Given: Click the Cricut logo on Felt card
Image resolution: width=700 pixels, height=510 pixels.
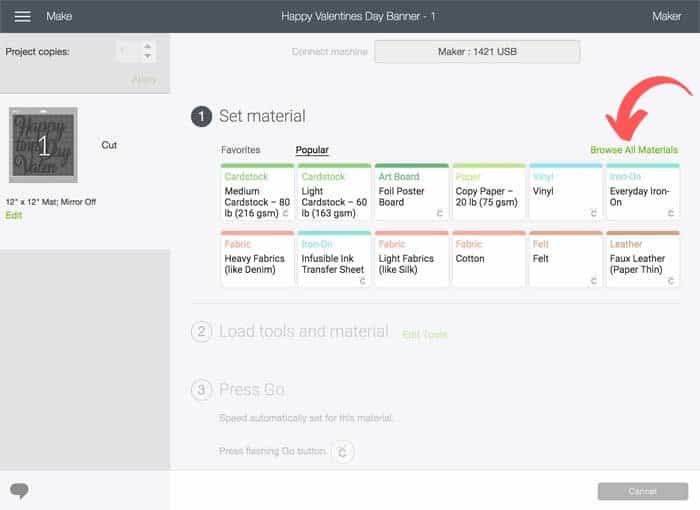Looking at the screenshot, I should tap(593, 280).
